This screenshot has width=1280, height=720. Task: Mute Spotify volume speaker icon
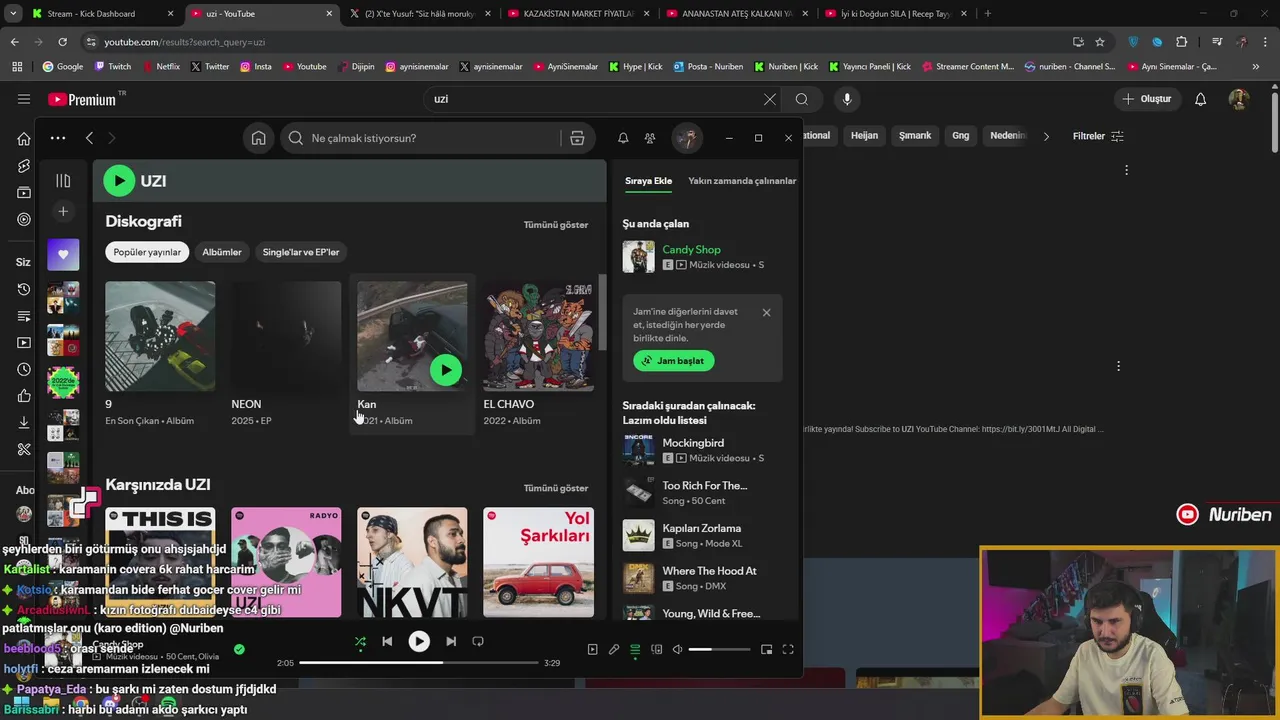coord(677,650)
